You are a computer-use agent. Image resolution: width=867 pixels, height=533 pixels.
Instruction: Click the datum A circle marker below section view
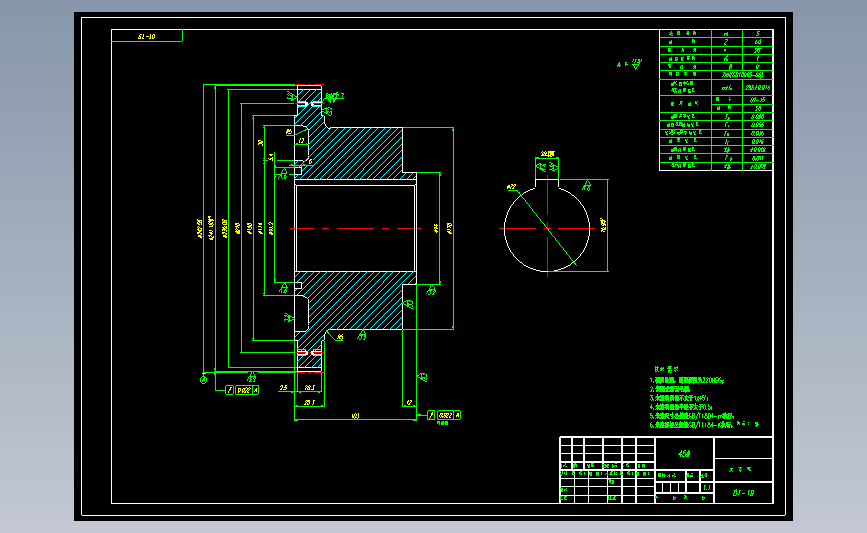coord(203,380)
